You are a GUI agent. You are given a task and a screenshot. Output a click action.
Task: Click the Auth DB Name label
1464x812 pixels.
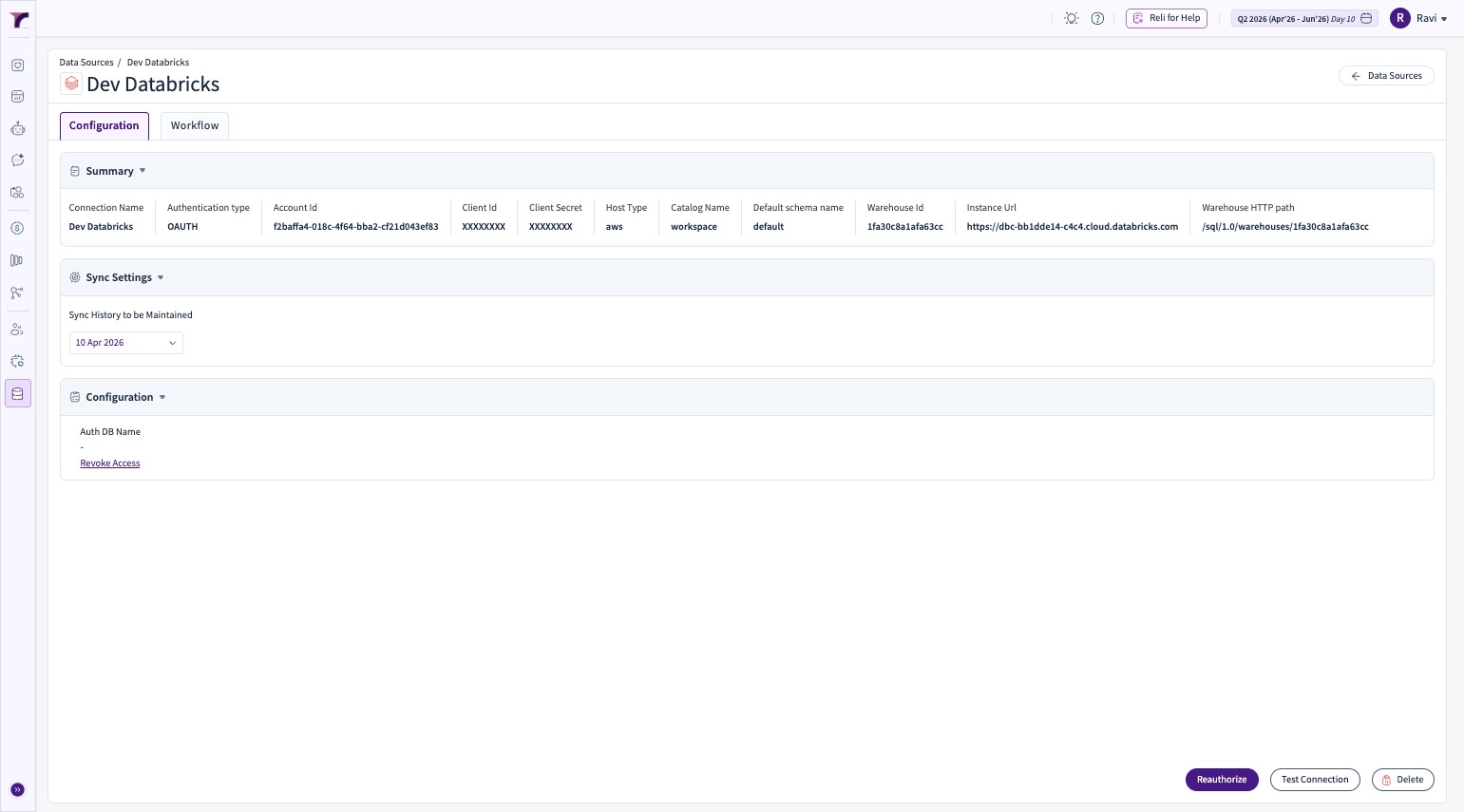(x=110, y=432)
